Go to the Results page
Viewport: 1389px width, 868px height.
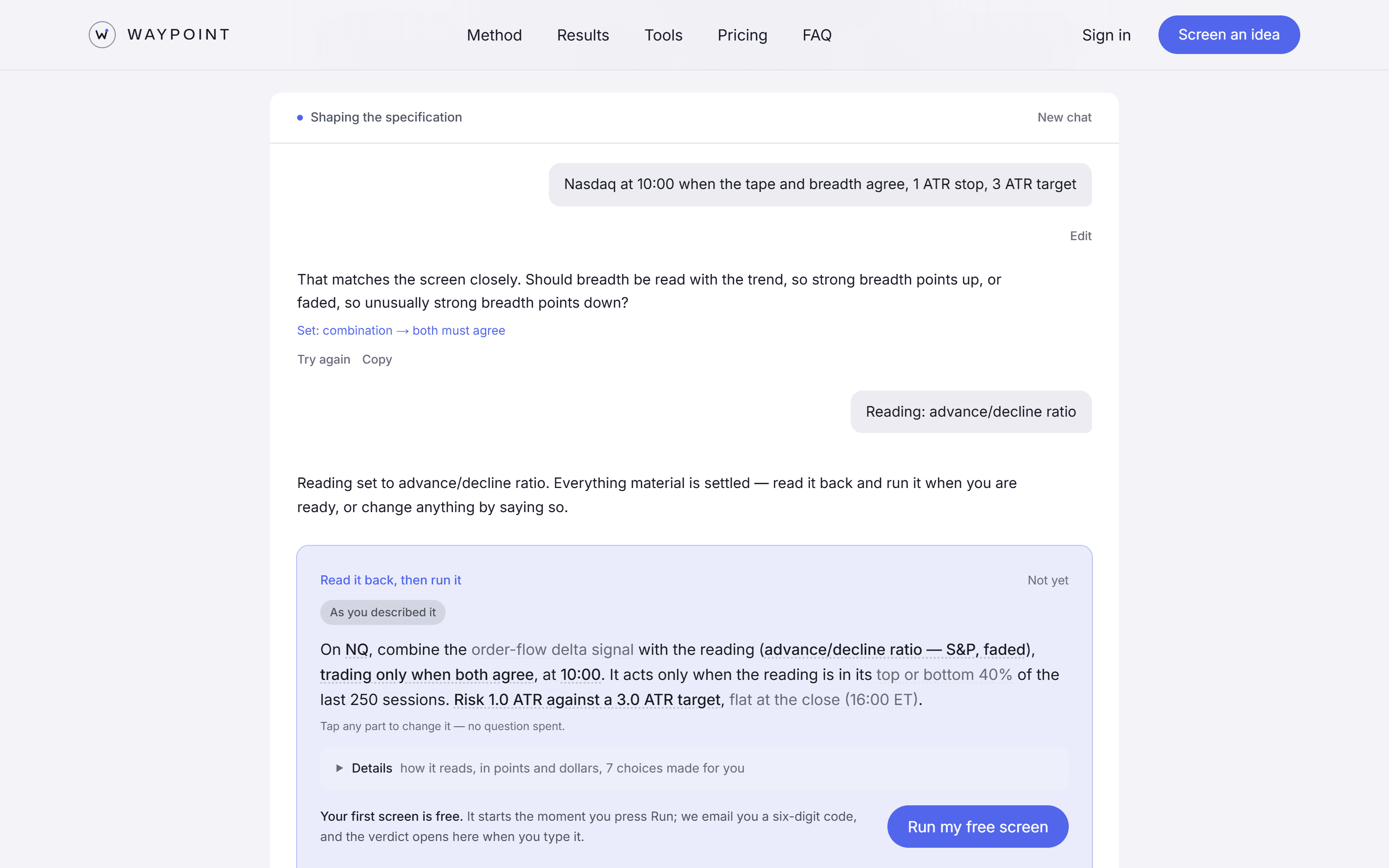[583, 35]
